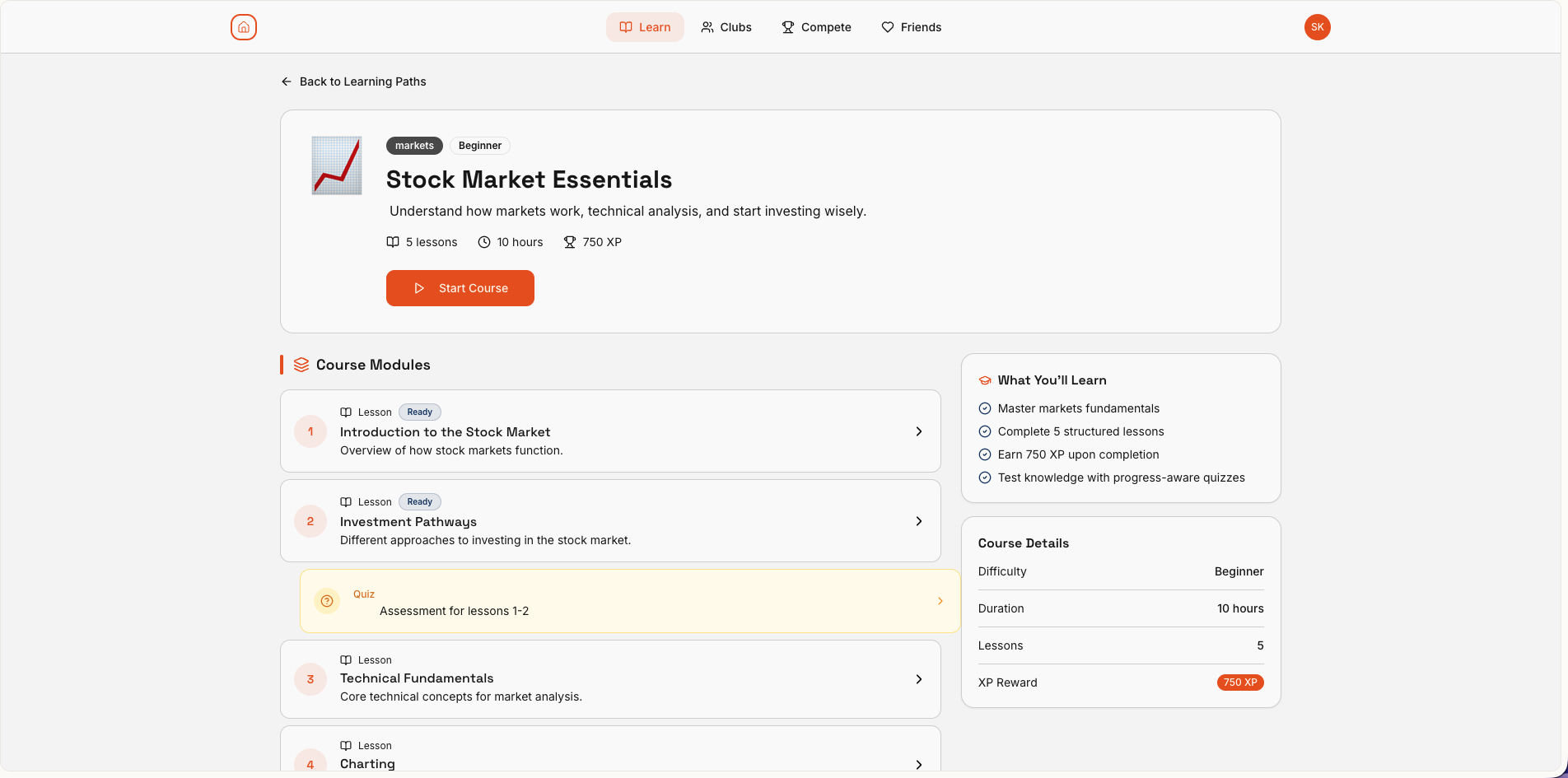Open the Friends tab
Image resolution: width=1568 pixels, height=778 pixels.
pos(911,27)
